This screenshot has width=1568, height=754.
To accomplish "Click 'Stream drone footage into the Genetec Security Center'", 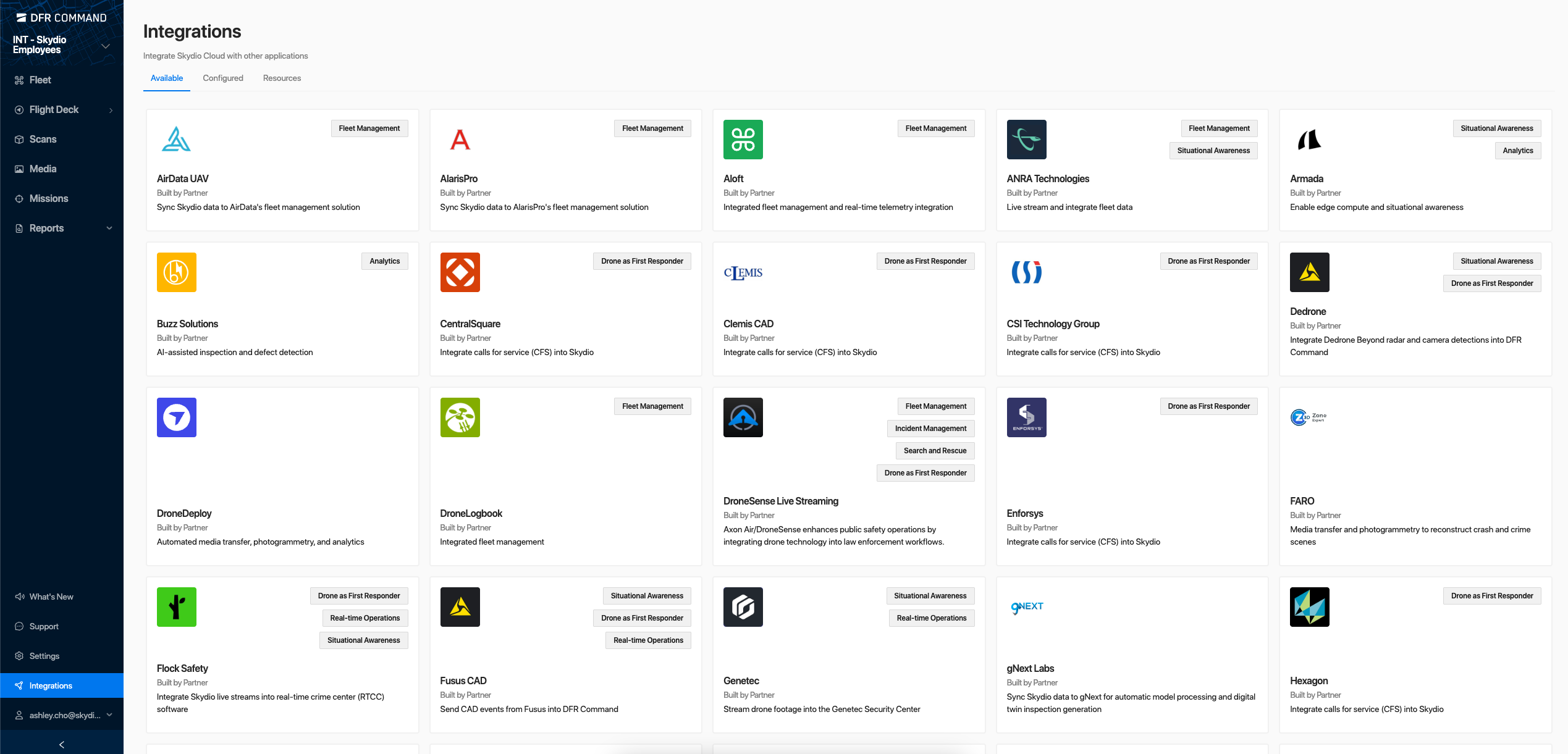I will [x=822, y=710].
